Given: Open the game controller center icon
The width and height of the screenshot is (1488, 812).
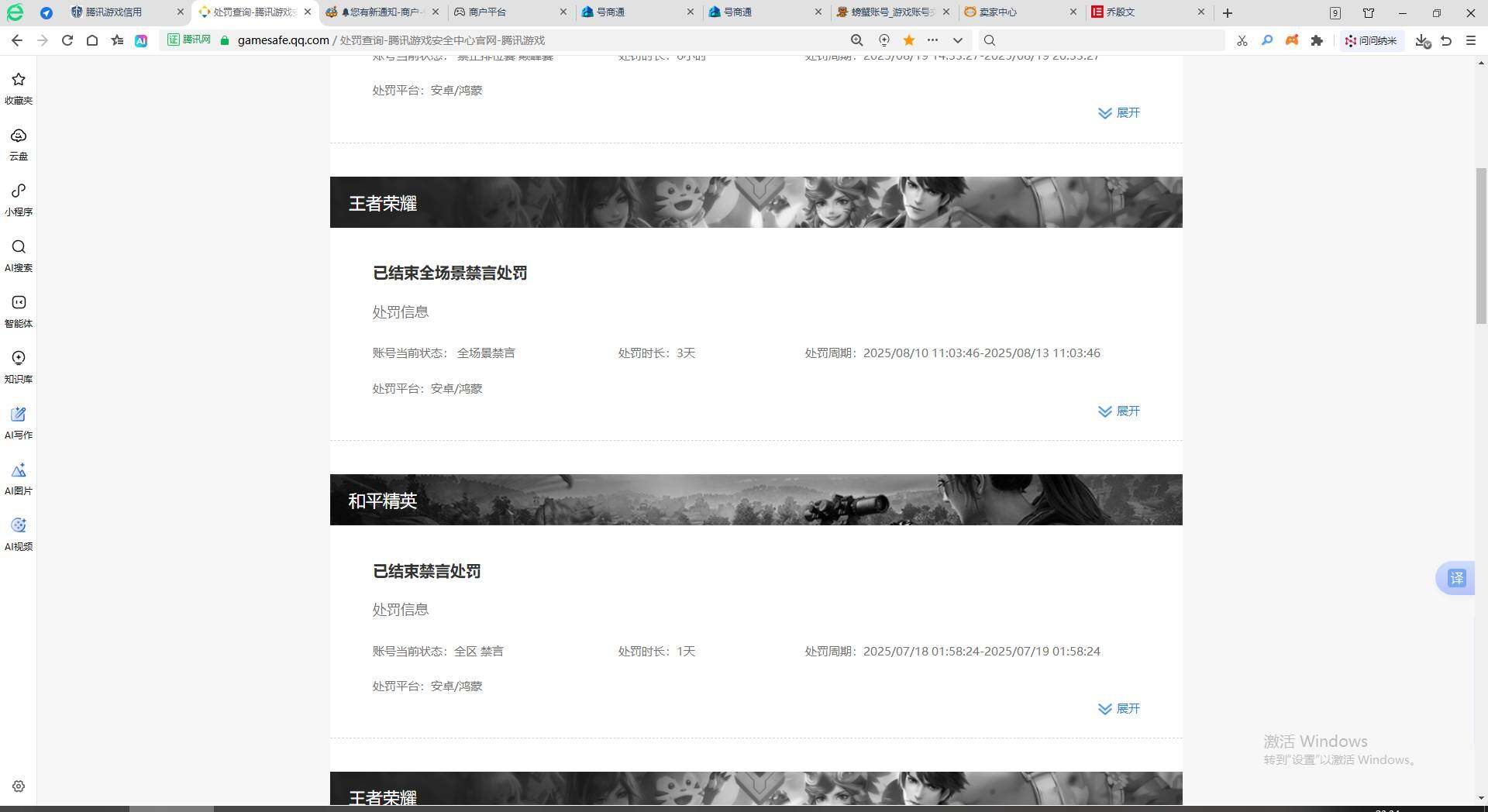Looking at the screenshot, I should coord(1291,40).
